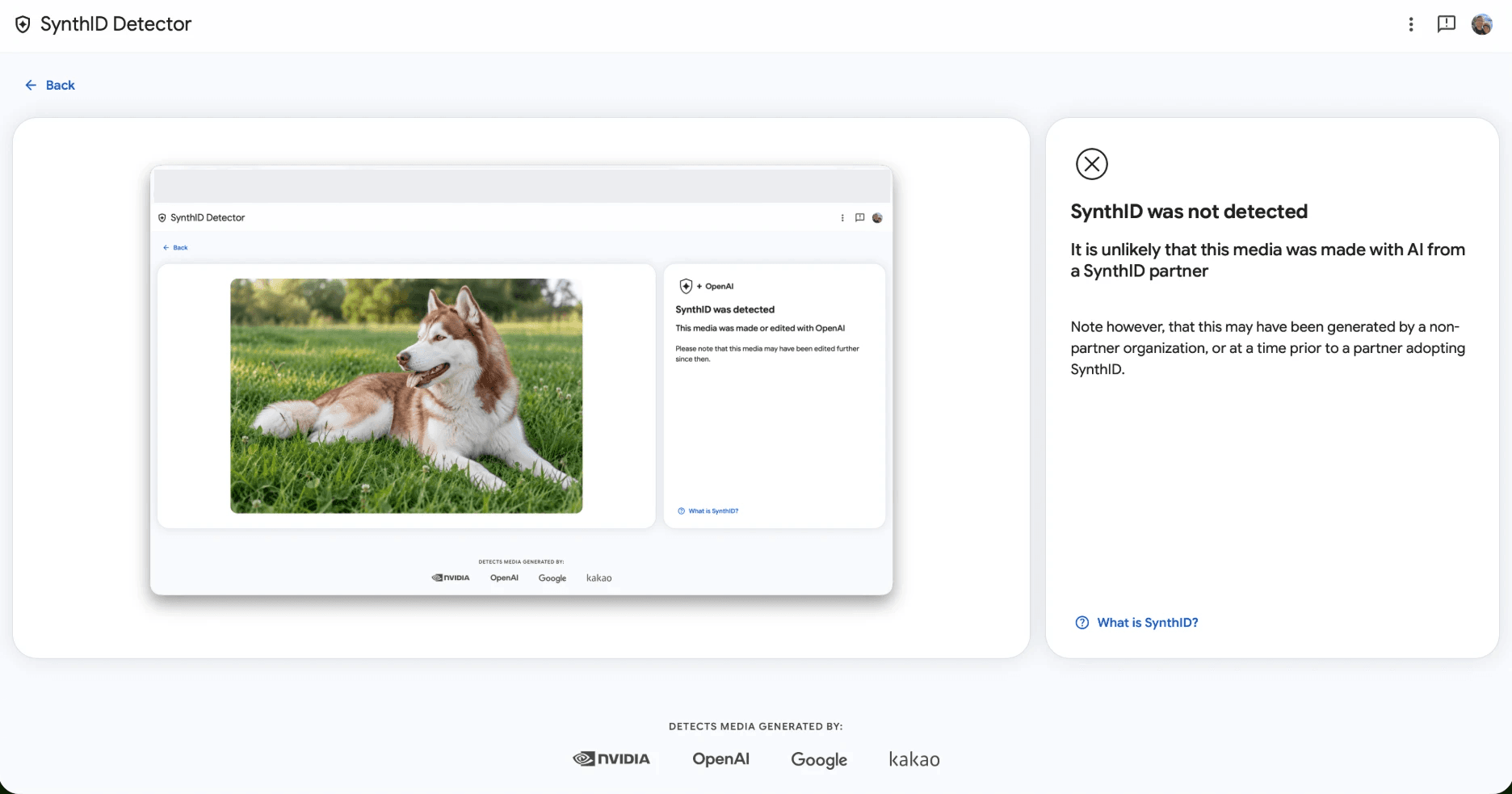The width and height of the screenshot is (1512, 794).
Task: Click the 'Note however' explanatory paragraph
Action: pyautogui.click(x=1268, y=348)
